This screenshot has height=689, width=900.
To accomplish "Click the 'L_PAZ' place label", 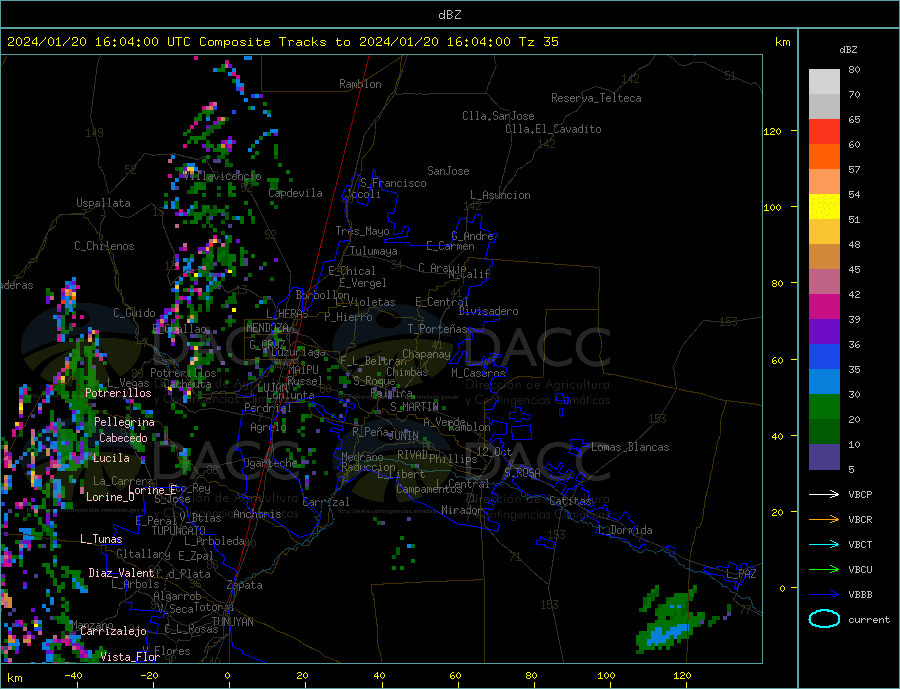I will coord(741,574).
